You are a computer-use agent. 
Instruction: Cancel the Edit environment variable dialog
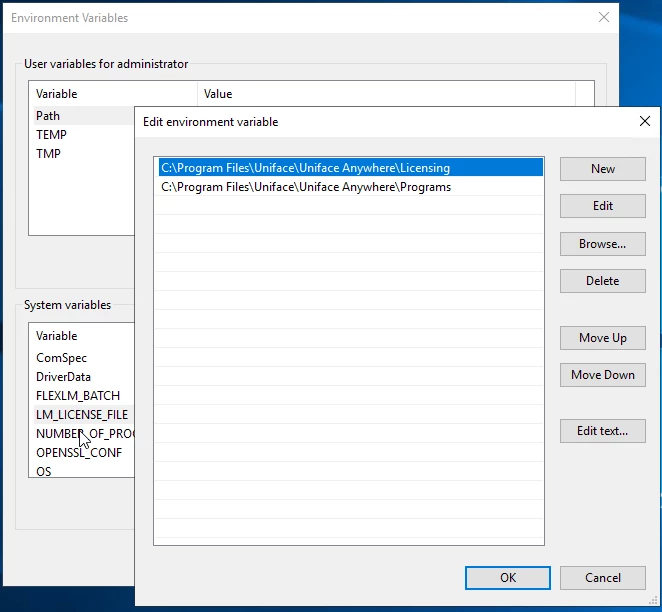point(602,578)
